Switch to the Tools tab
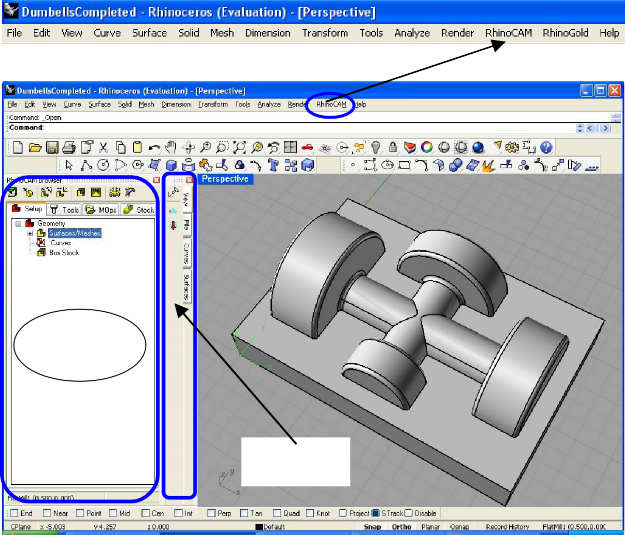Image resolution: width=625 pixels, height=535 pixels. [x=65, y=210]
